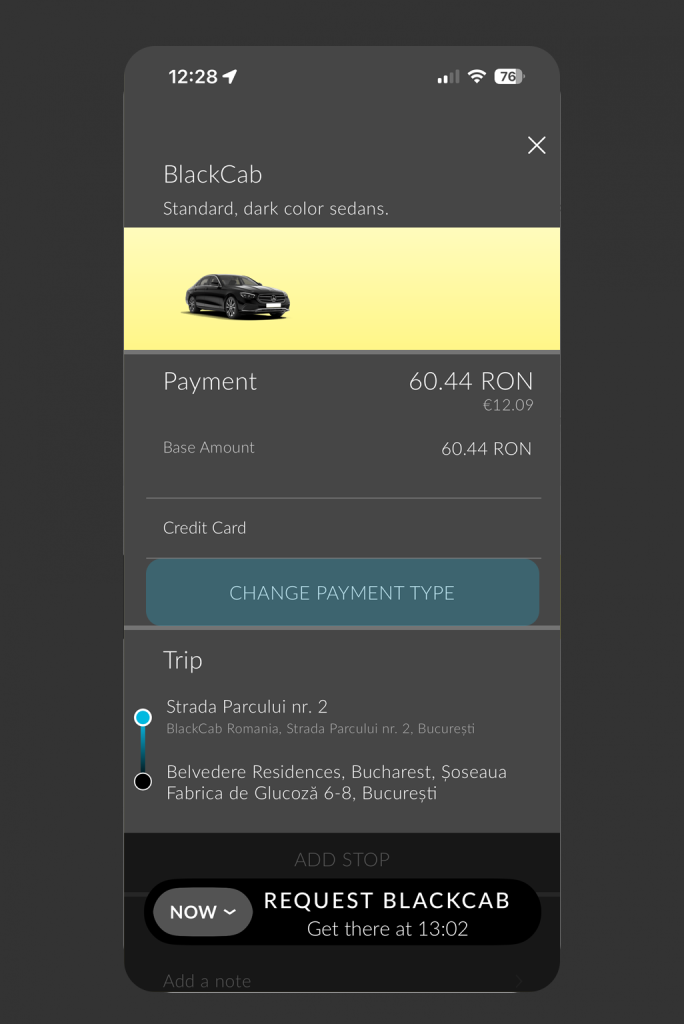Edit the Belvedere Residences destination address
This screenshot has width=684, height=1024.
click(336, 783)
